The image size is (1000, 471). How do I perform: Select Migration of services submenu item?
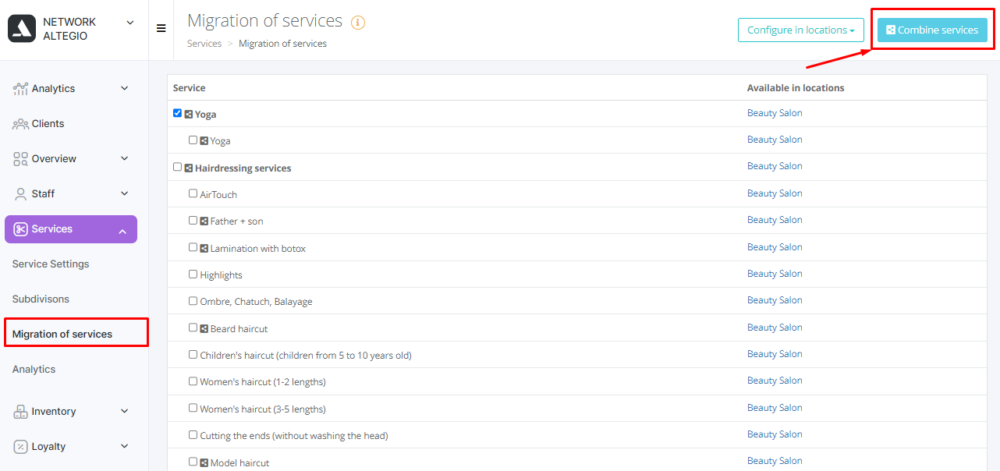coord(62,334)
